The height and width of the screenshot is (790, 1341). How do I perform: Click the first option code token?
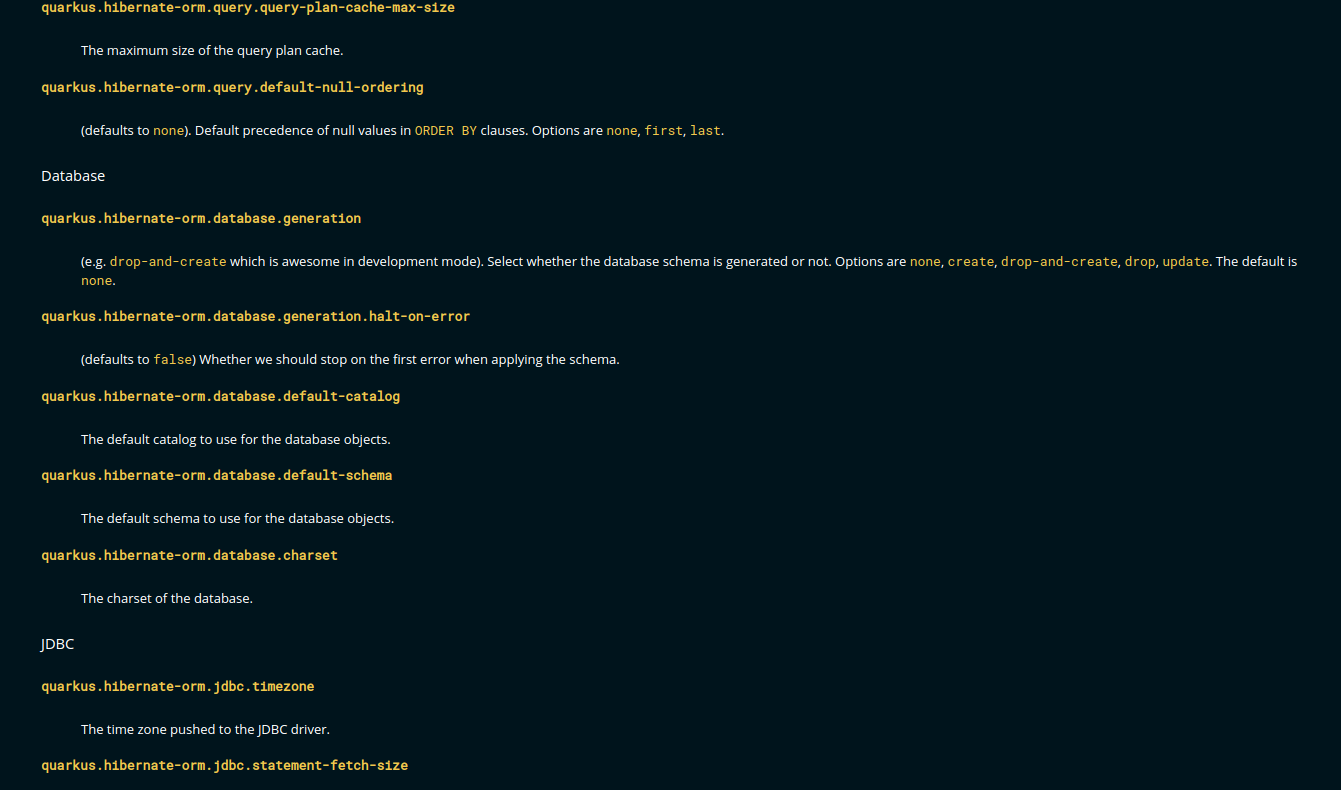point(663,130)
